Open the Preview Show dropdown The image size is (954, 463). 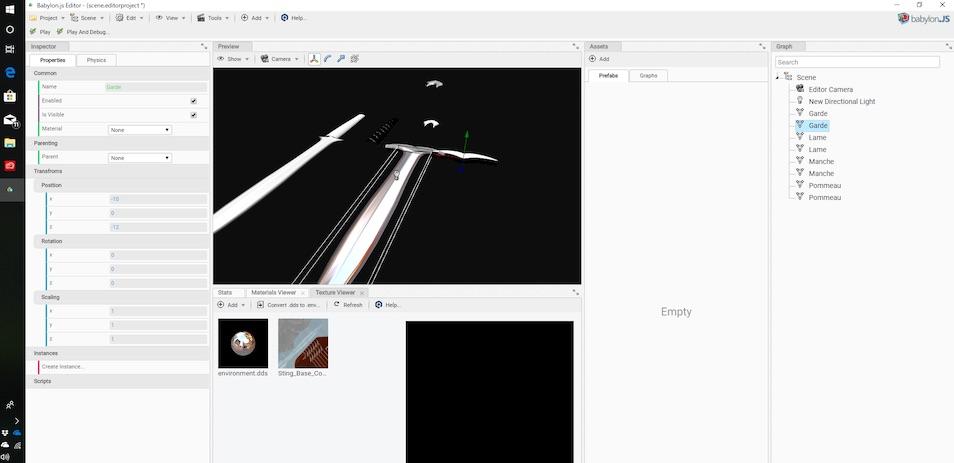(233, 59)
